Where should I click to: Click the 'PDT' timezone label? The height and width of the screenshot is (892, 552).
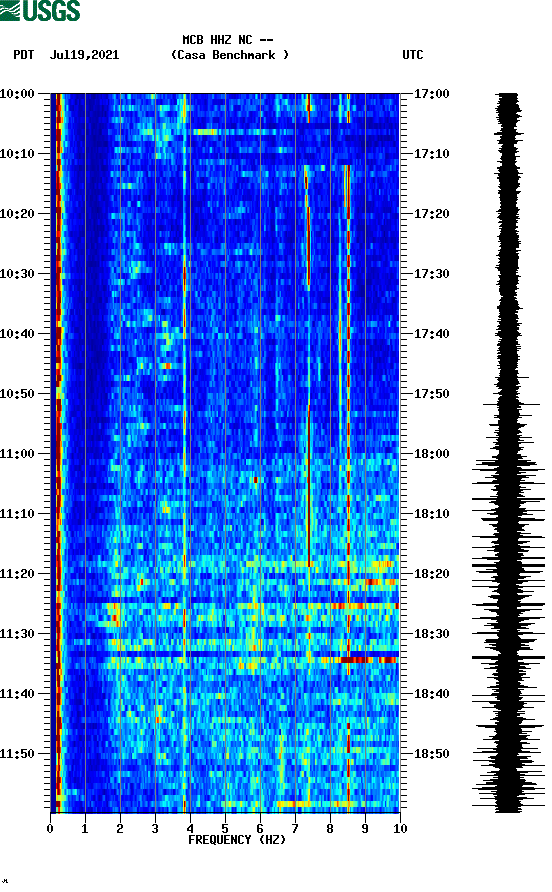[24, 55]
